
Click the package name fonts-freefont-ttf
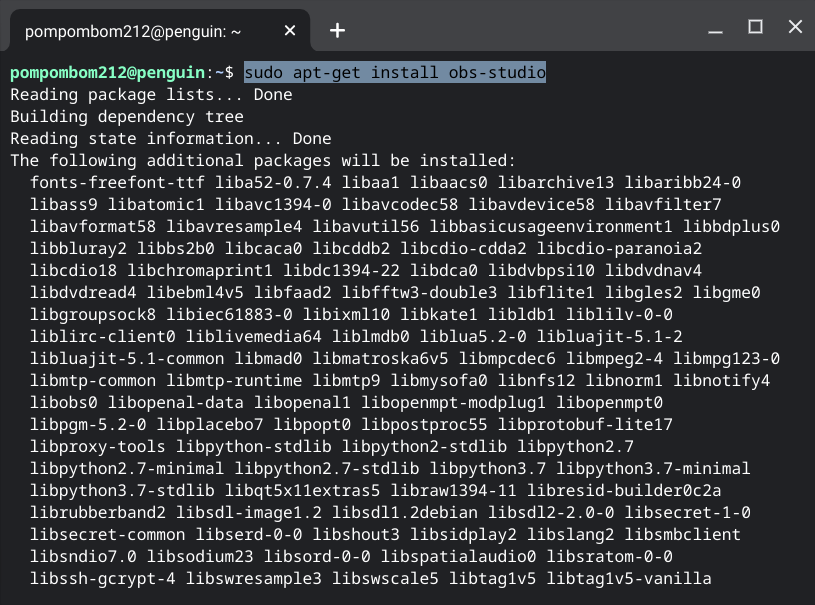117,182
